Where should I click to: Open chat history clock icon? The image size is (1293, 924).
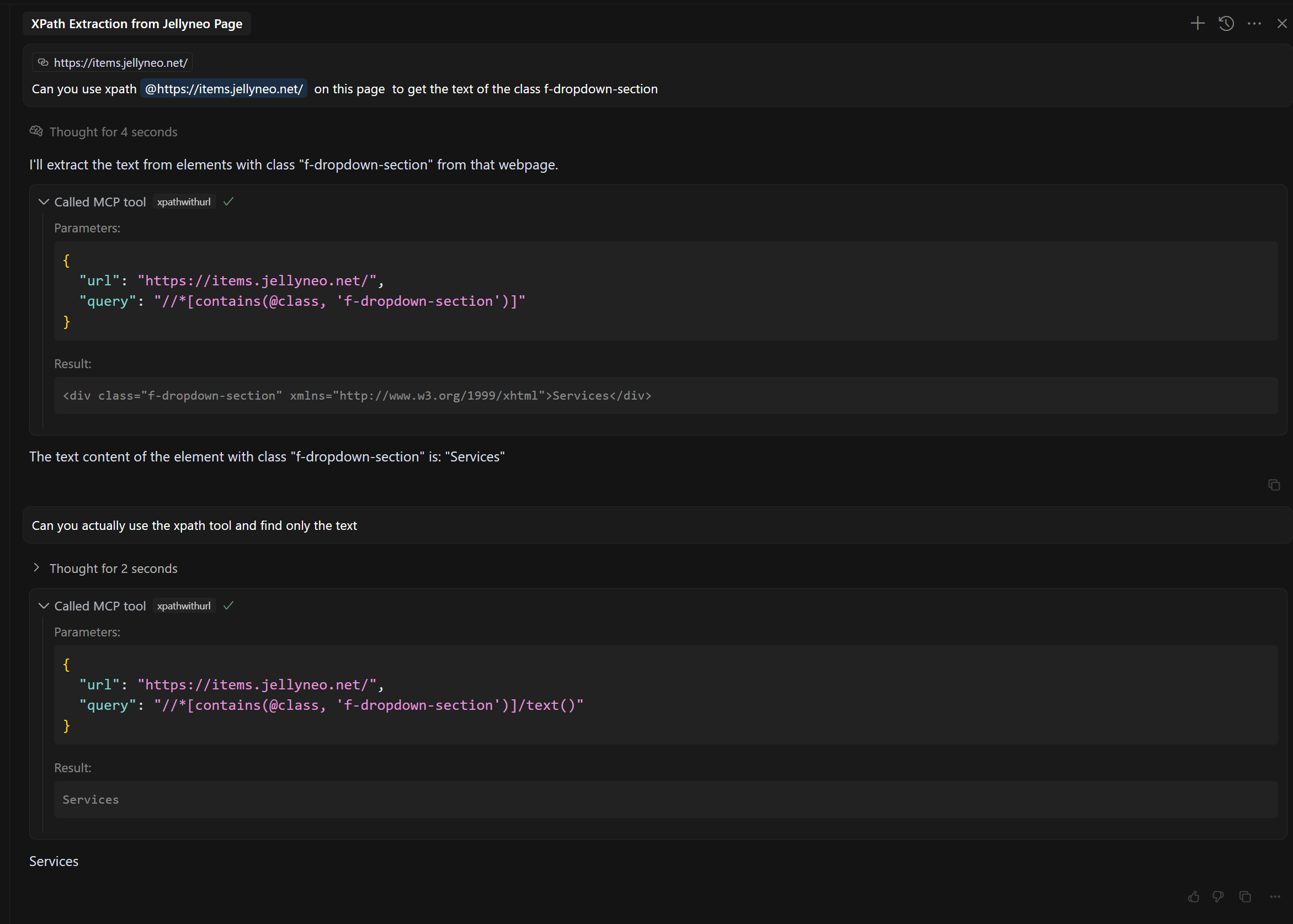click(x=1226, y=23)
